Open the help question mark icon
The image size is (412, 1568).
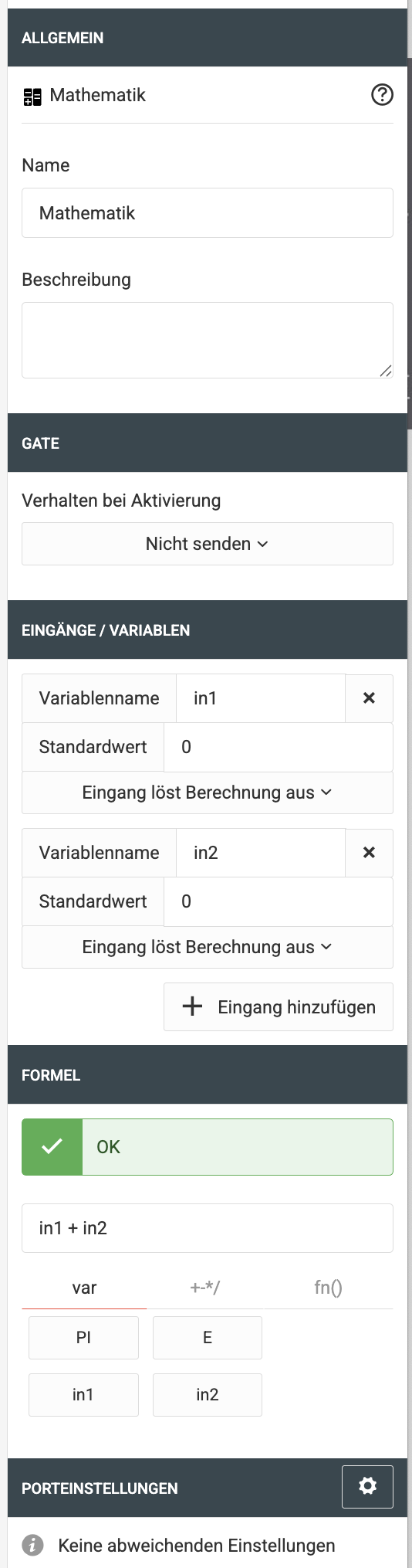(x=382, y=95)
